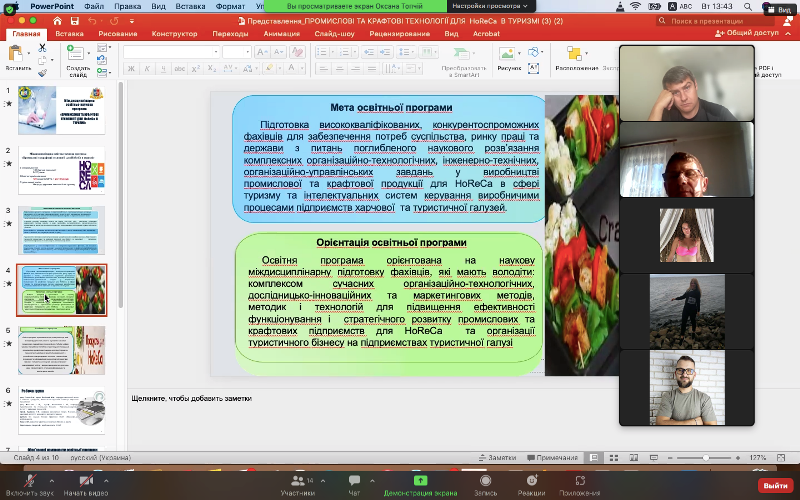The height and width of the screenshot is (500, 800).
Task: Select slide 5 thumbnail in panel
Action: pos(62,350)
